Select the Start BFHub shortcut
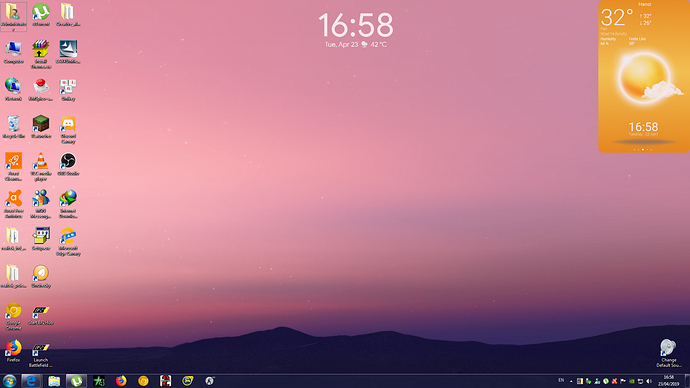This screenshot has height=388, width=690. [x=40, y=314]
